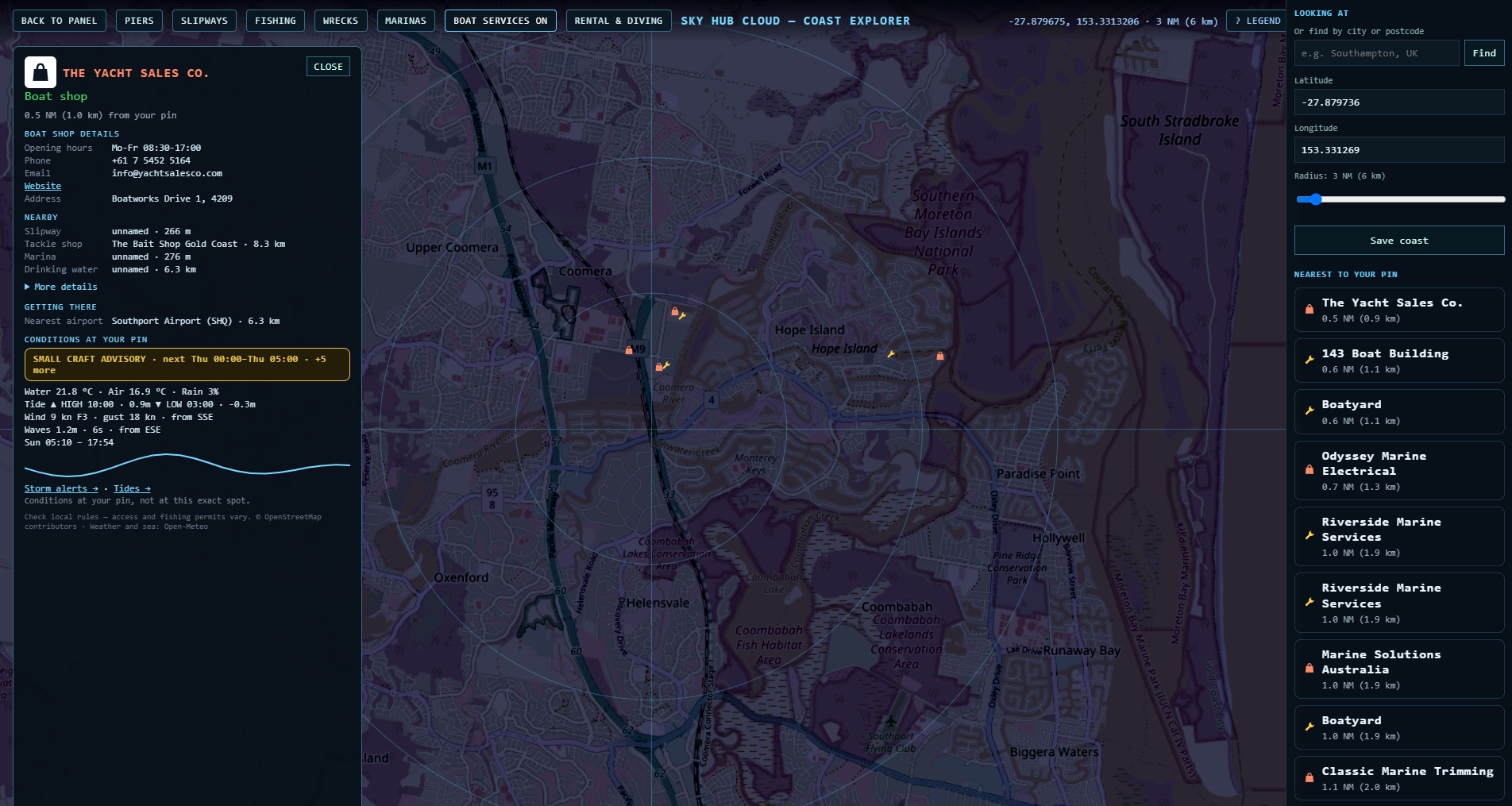
Task: Click the boat shop marker over the M9 road label
Action: click(x=629, y=349)
